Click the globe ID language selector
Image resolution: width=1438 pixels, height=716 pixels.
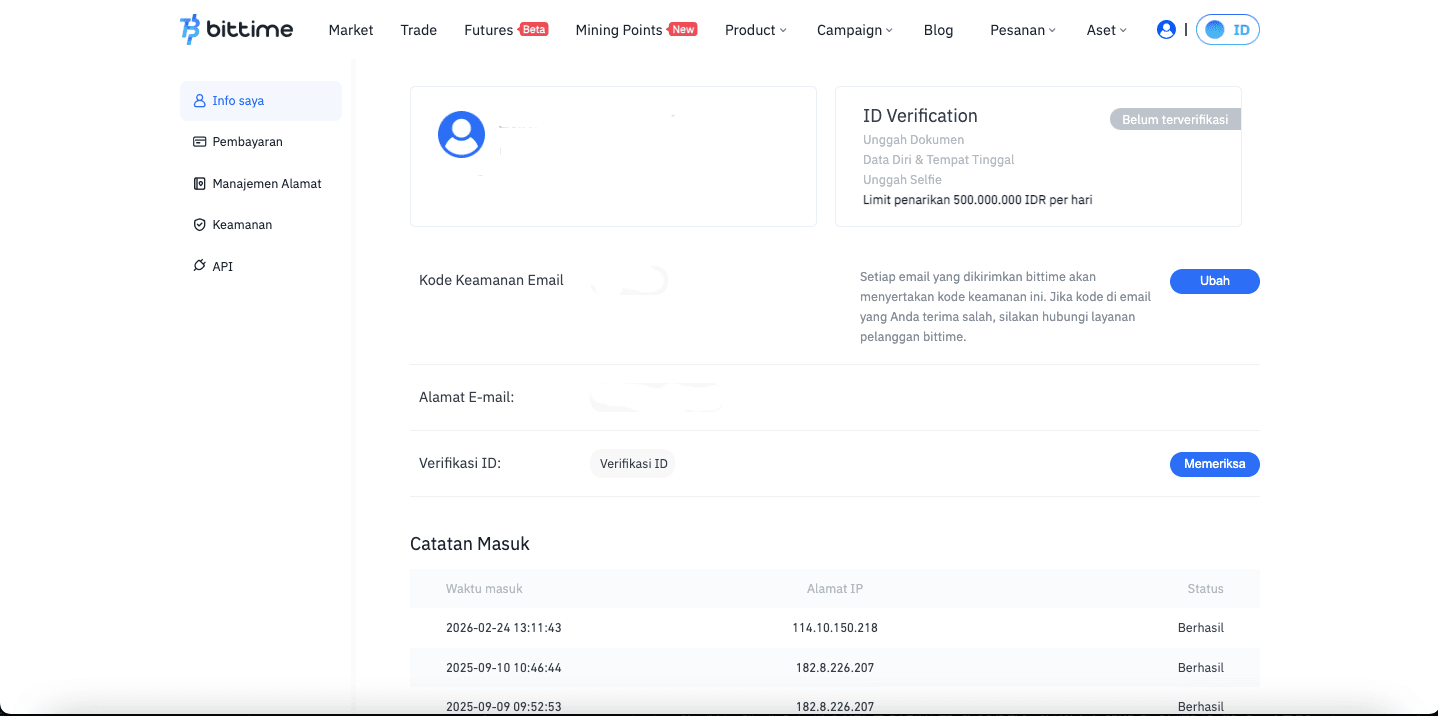(1227, 30)
